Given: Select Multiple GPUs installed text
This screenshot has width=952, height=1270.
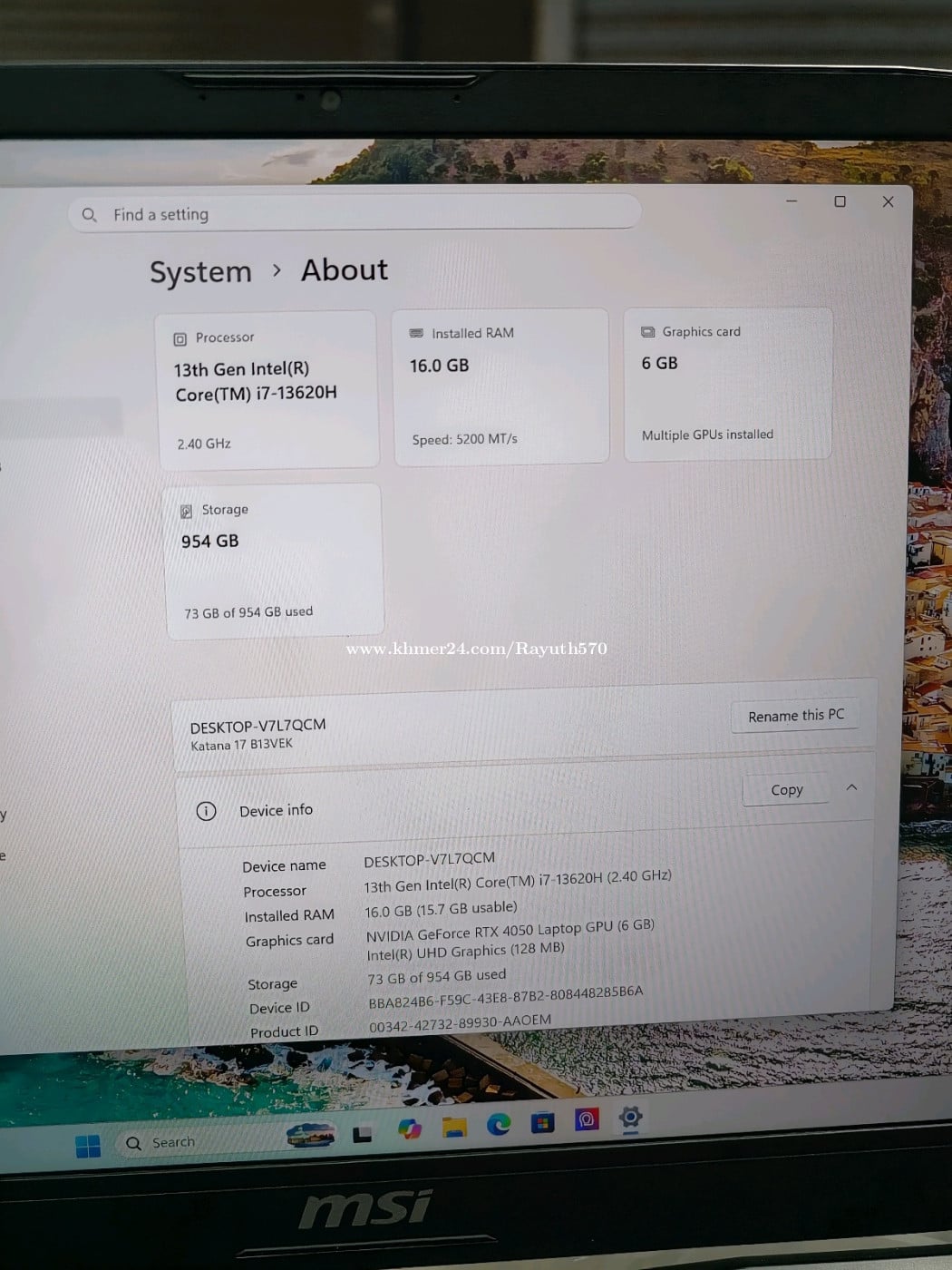Looking at the screenshot, I should (x=707, y=435).
